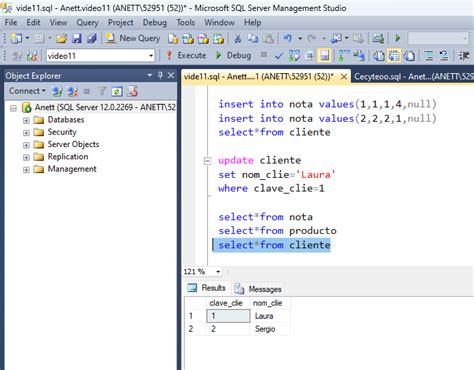This screenshot has height=370, width=474.
Task: Click the New Query toolbar button
Action: (133, 38)
